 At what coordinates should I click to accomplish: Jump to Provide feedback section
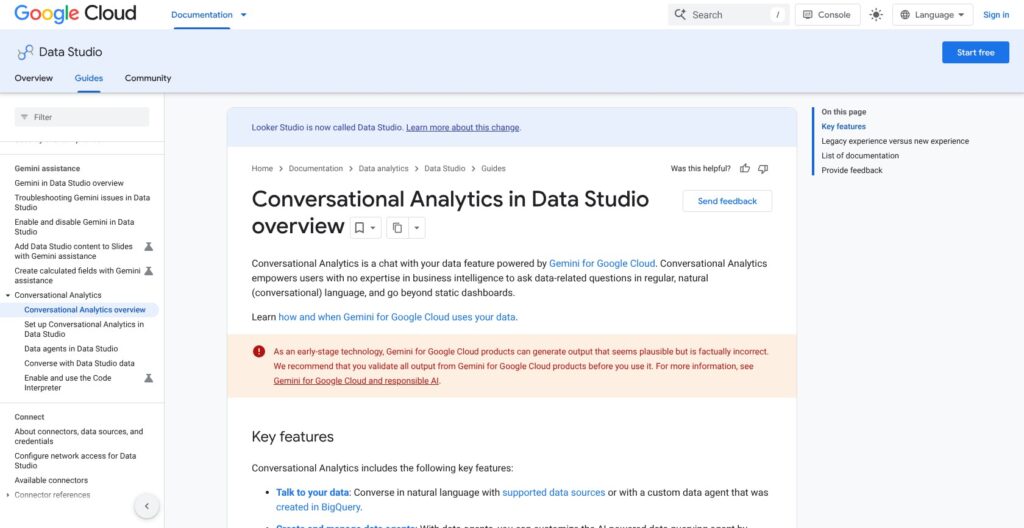click(852, 170)
